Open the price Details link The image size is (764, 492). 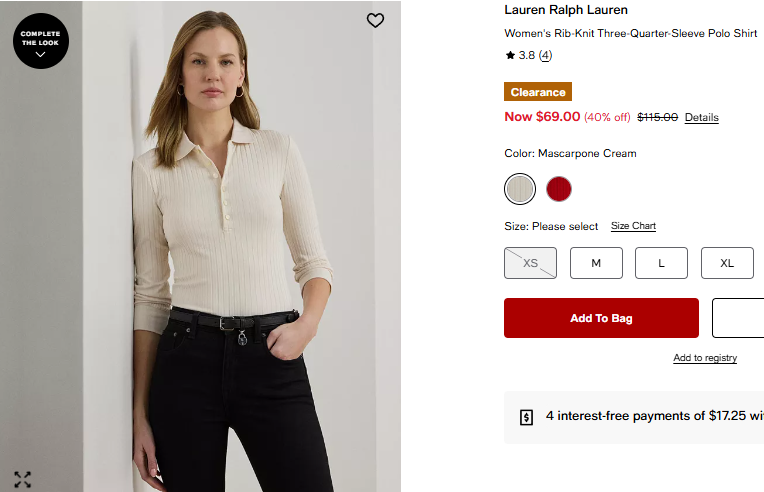(x=701, y=117)
